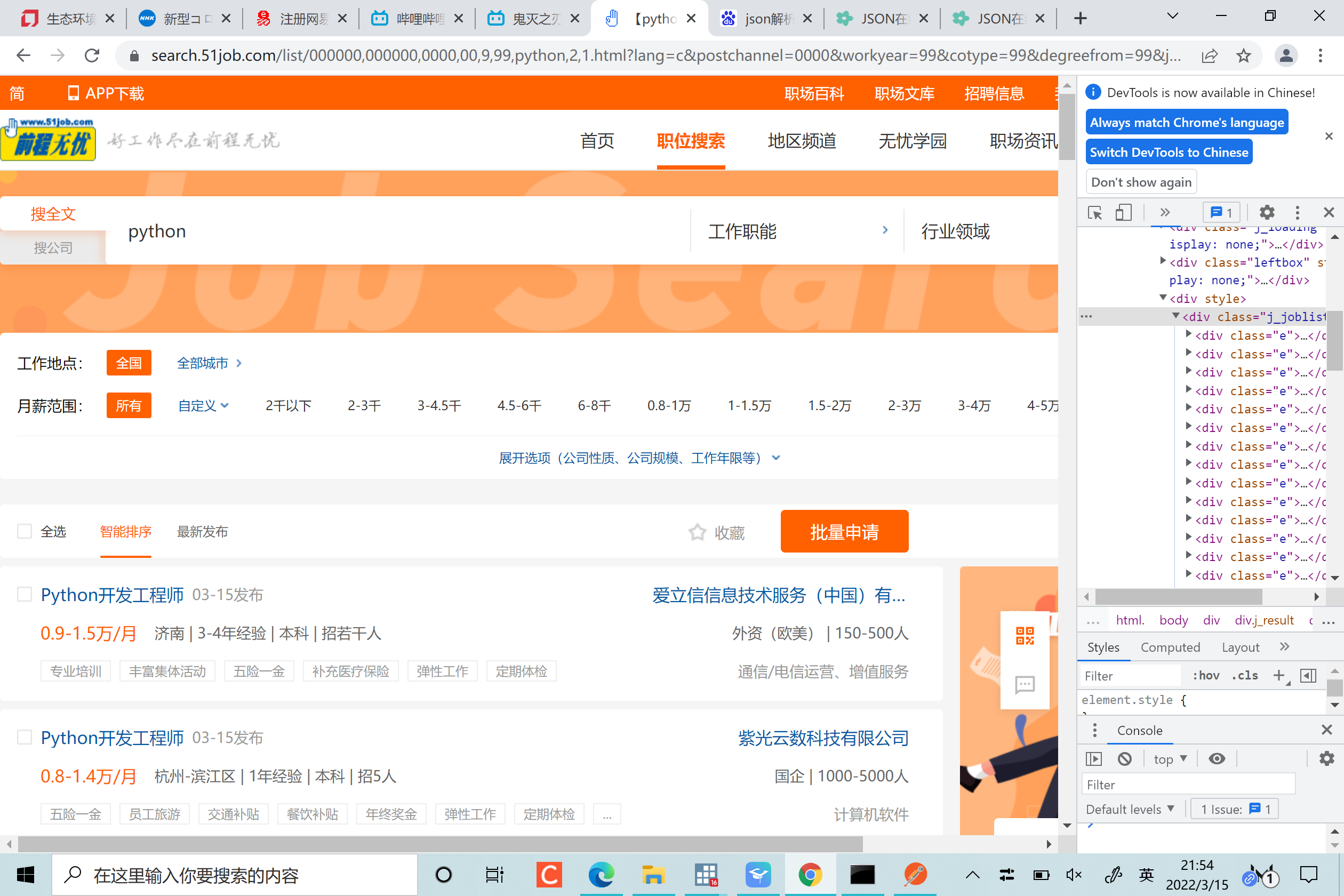
Task: Open the Layout tab in DevTools
Action: pos(1240,647)
